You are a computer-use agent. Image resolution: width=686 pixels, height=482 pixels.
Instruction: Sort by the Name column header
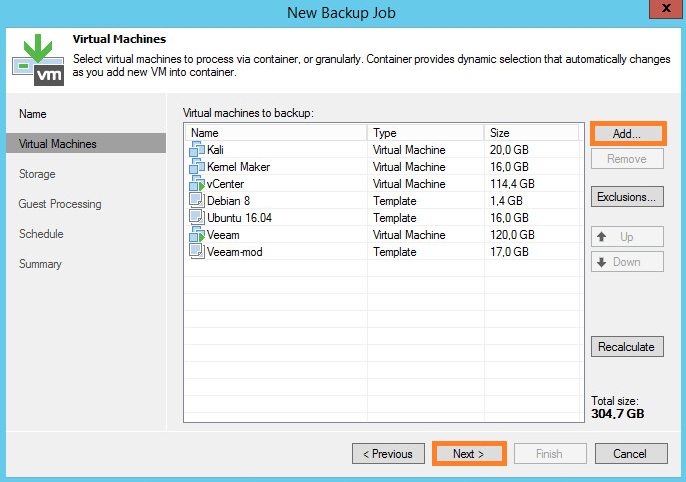pyautogui.click(x=276, y=133)
